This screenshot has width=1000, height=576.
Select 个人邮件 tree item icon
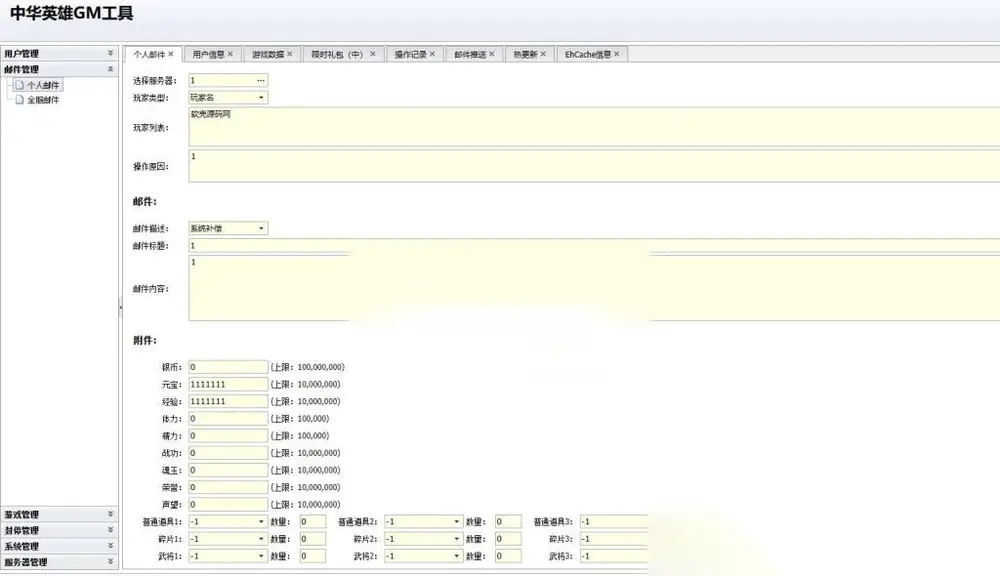[x=19, y=85]
